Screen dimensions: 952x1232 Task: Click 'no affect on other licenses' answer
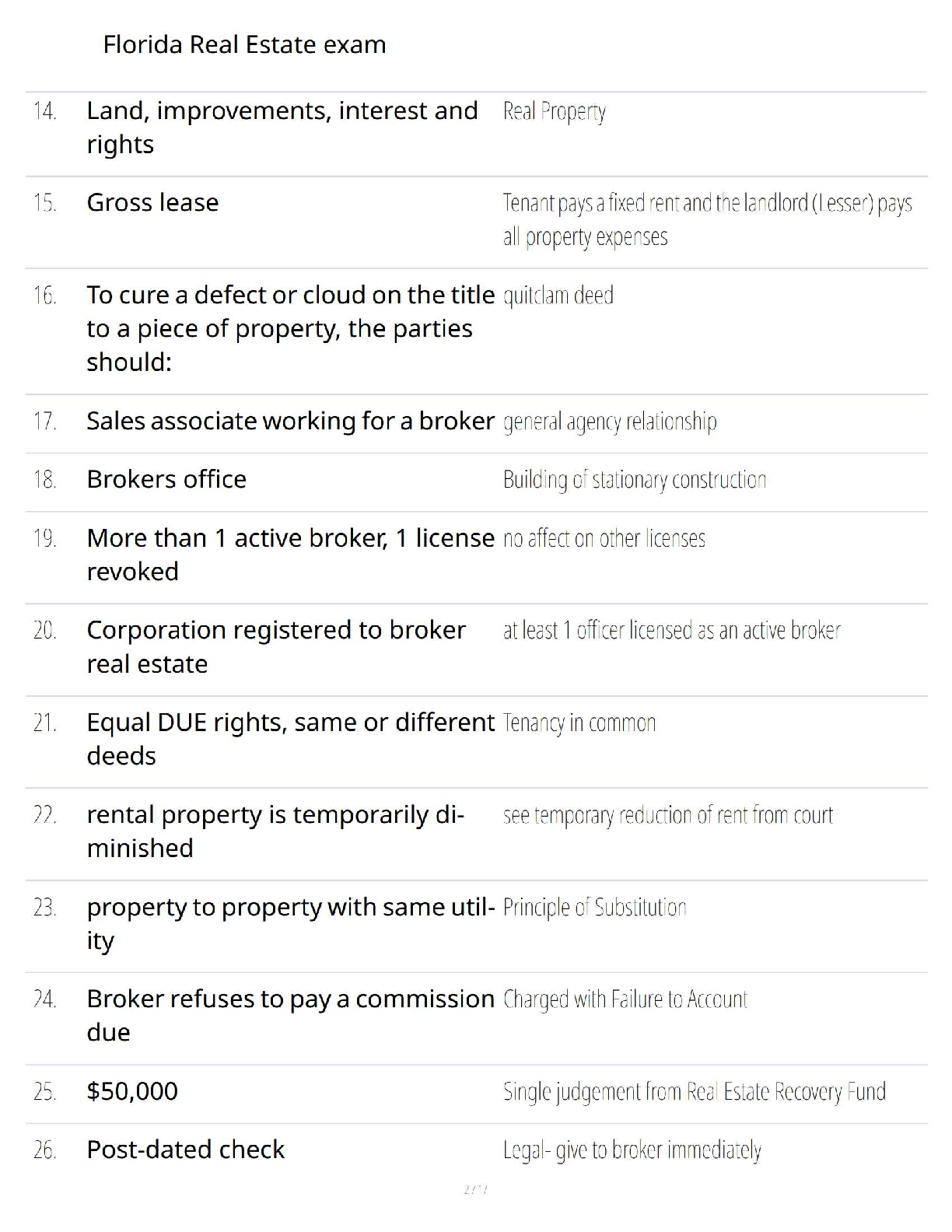coord(604,538)
